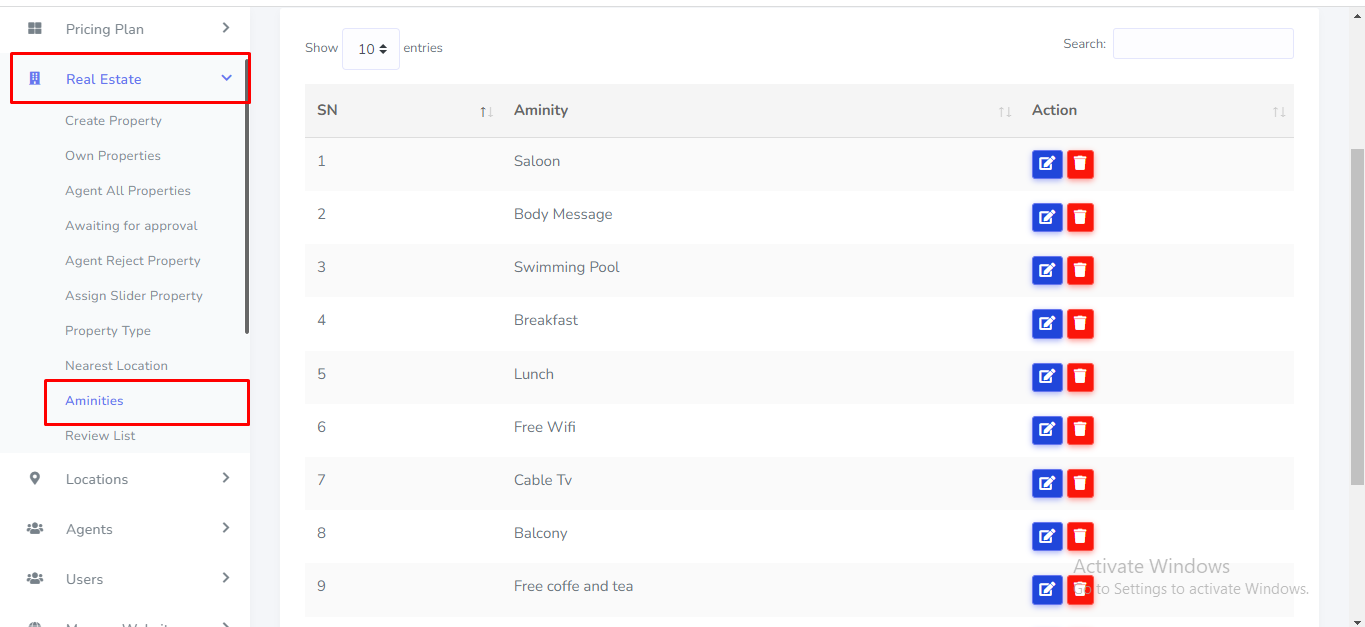Click the Real Estate building icon
The height and width of the screenshot is (627, 1365).
tap(35, 79)
